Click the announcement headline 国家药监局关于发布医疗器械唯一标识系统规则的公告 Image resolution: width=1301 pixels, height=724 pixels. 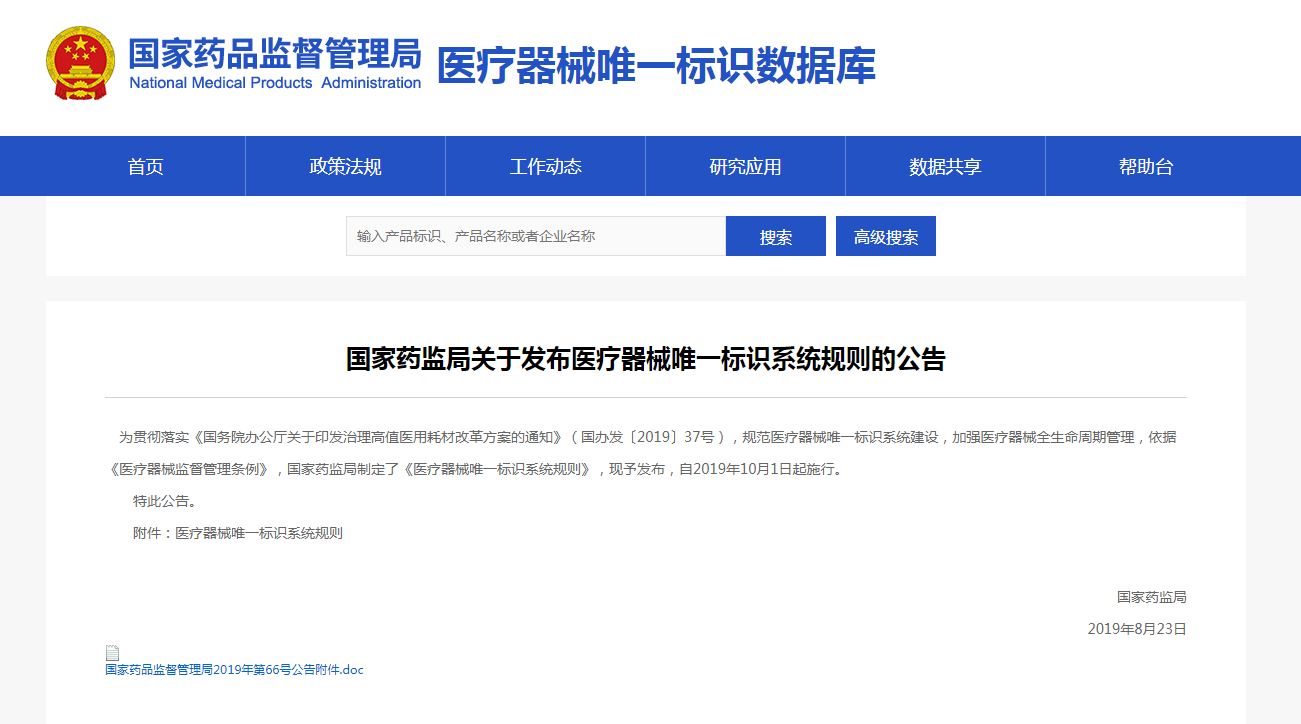click(646, 359)
